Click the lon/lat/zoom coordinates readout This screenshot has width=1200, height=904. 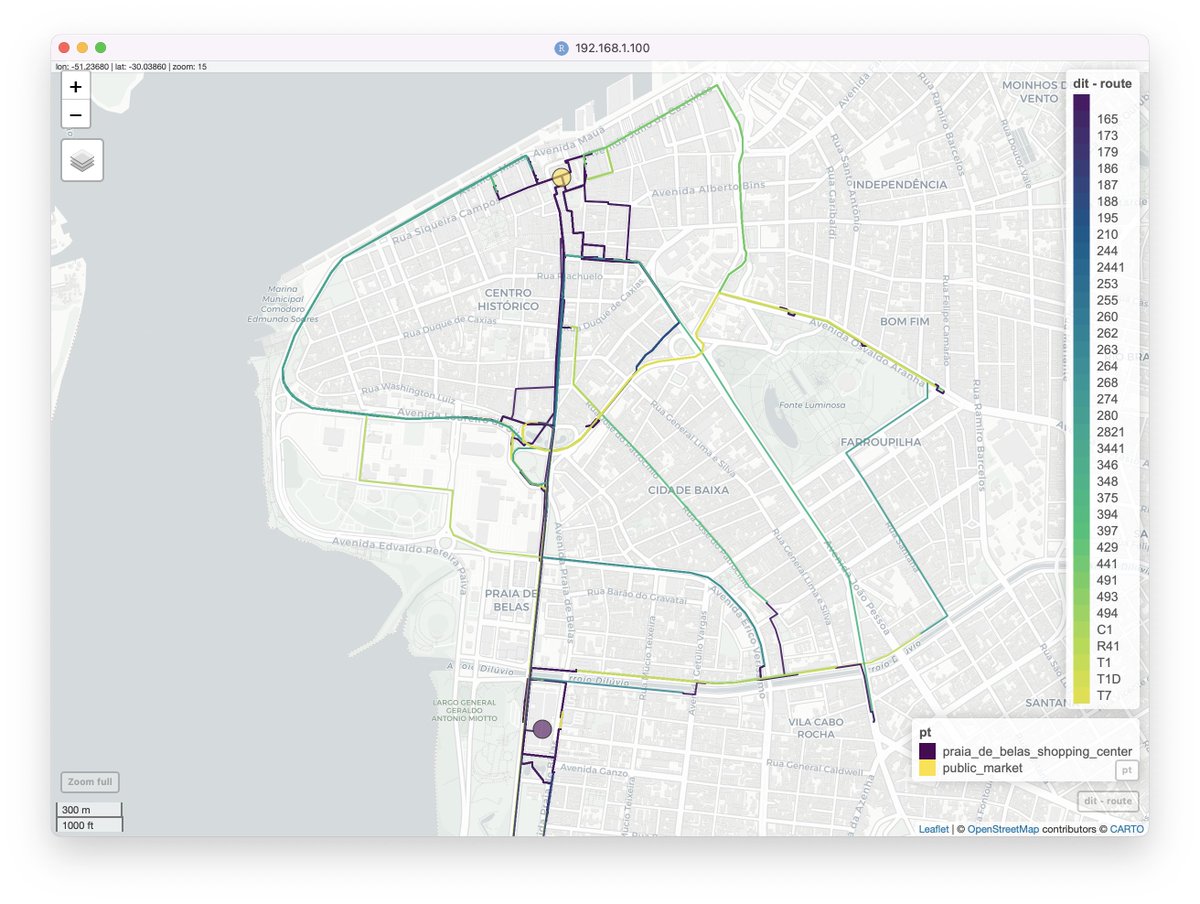tap(131, 67)
